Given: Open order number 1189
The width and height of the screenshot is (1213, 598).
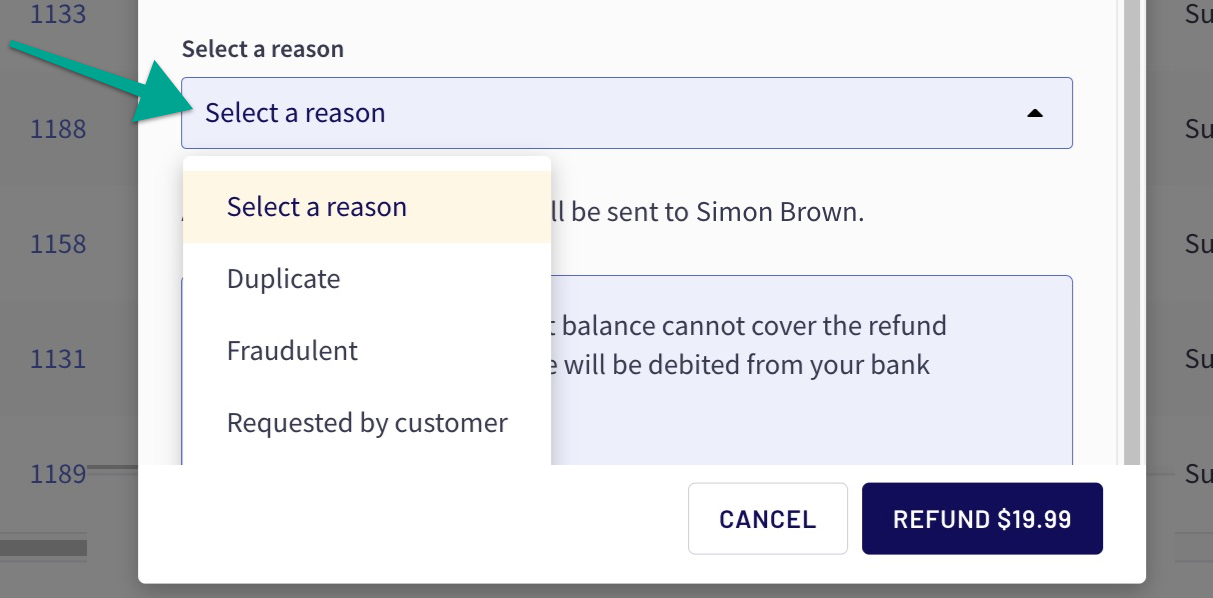Looking at the screenshot, I should tap(58, 473).
